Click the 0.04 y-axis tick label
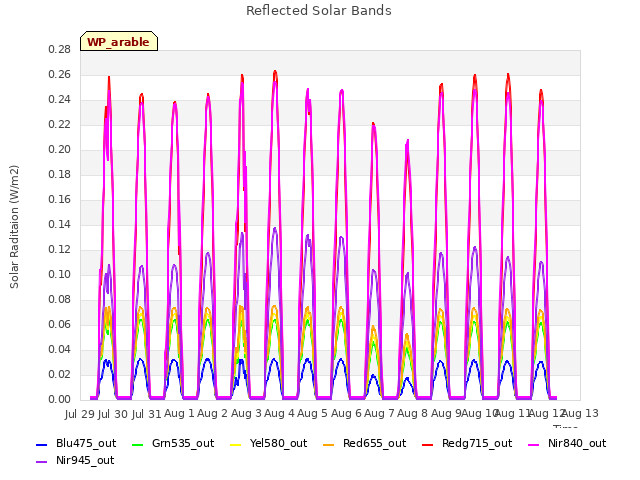This screenshot has width=640, height=480. [59, 349]
